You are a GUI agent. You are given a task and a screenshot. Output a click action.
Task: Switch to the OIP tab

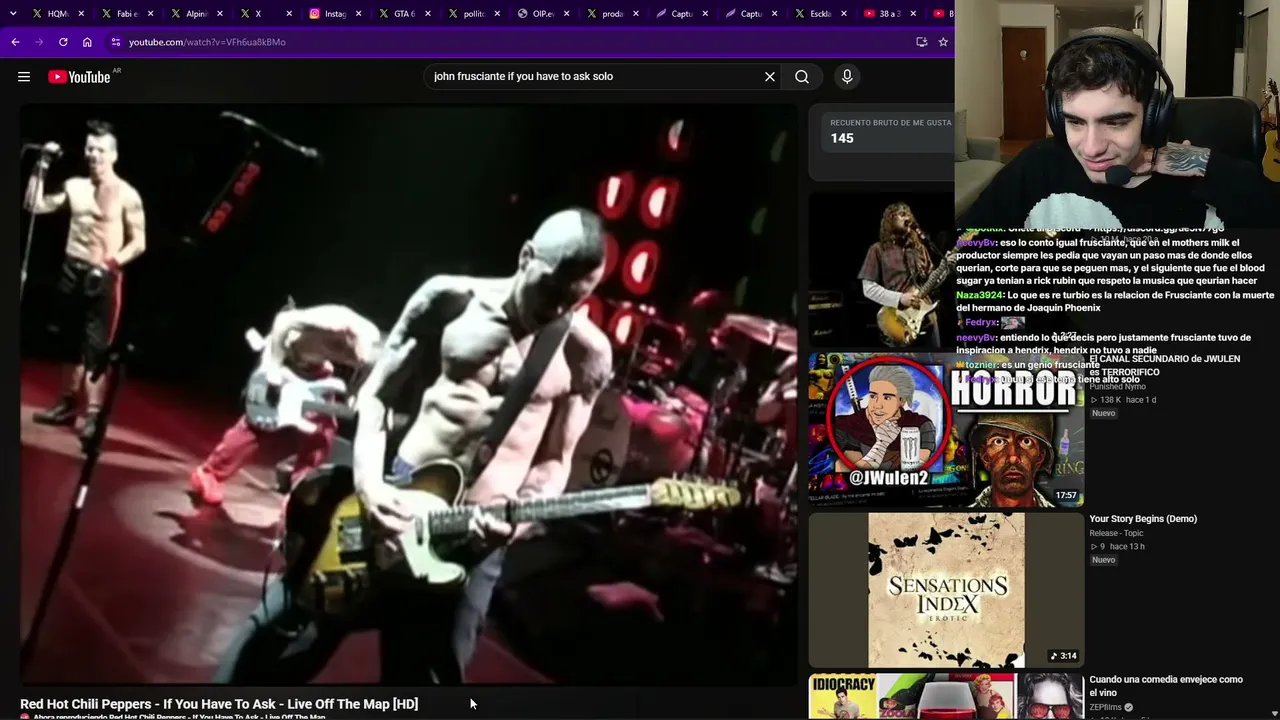[x=543, y=14]
